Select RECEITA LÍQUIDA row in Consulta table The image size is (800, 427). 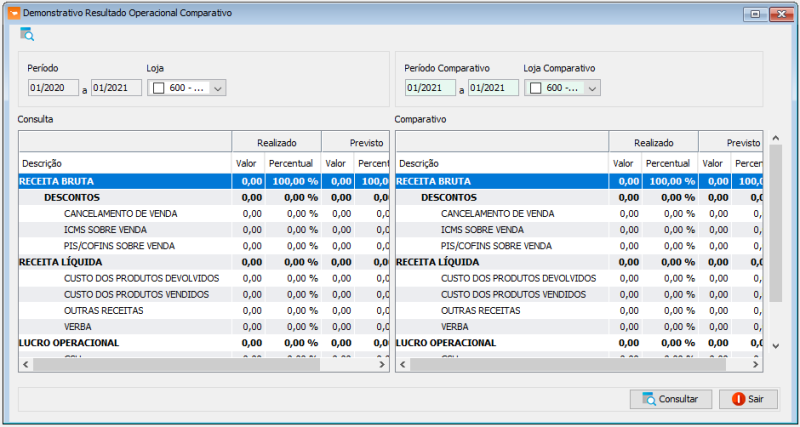(204, 262)
